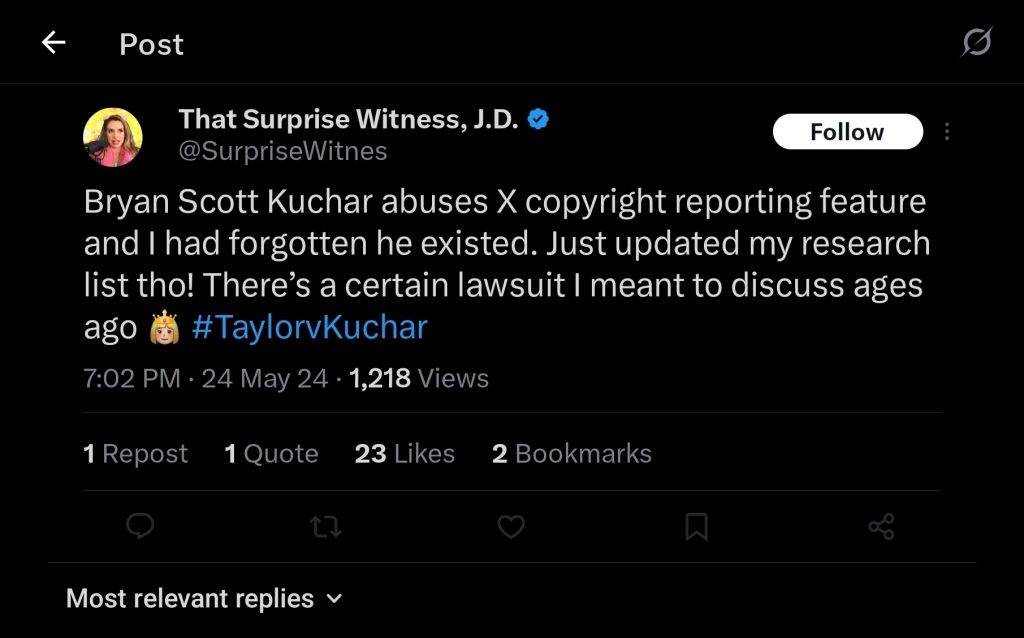
Task: Go back using the left arrow
Action: coord(53,43)
